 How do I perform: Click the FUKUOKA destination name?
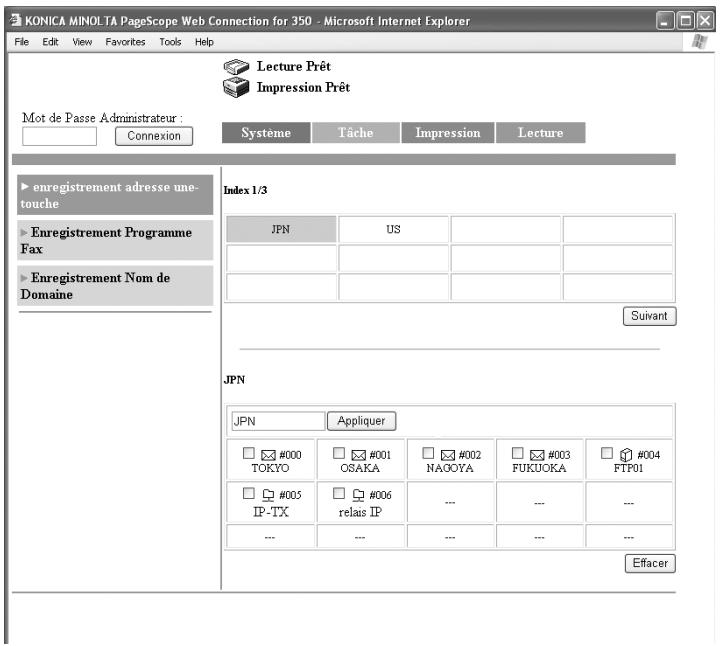539,468
